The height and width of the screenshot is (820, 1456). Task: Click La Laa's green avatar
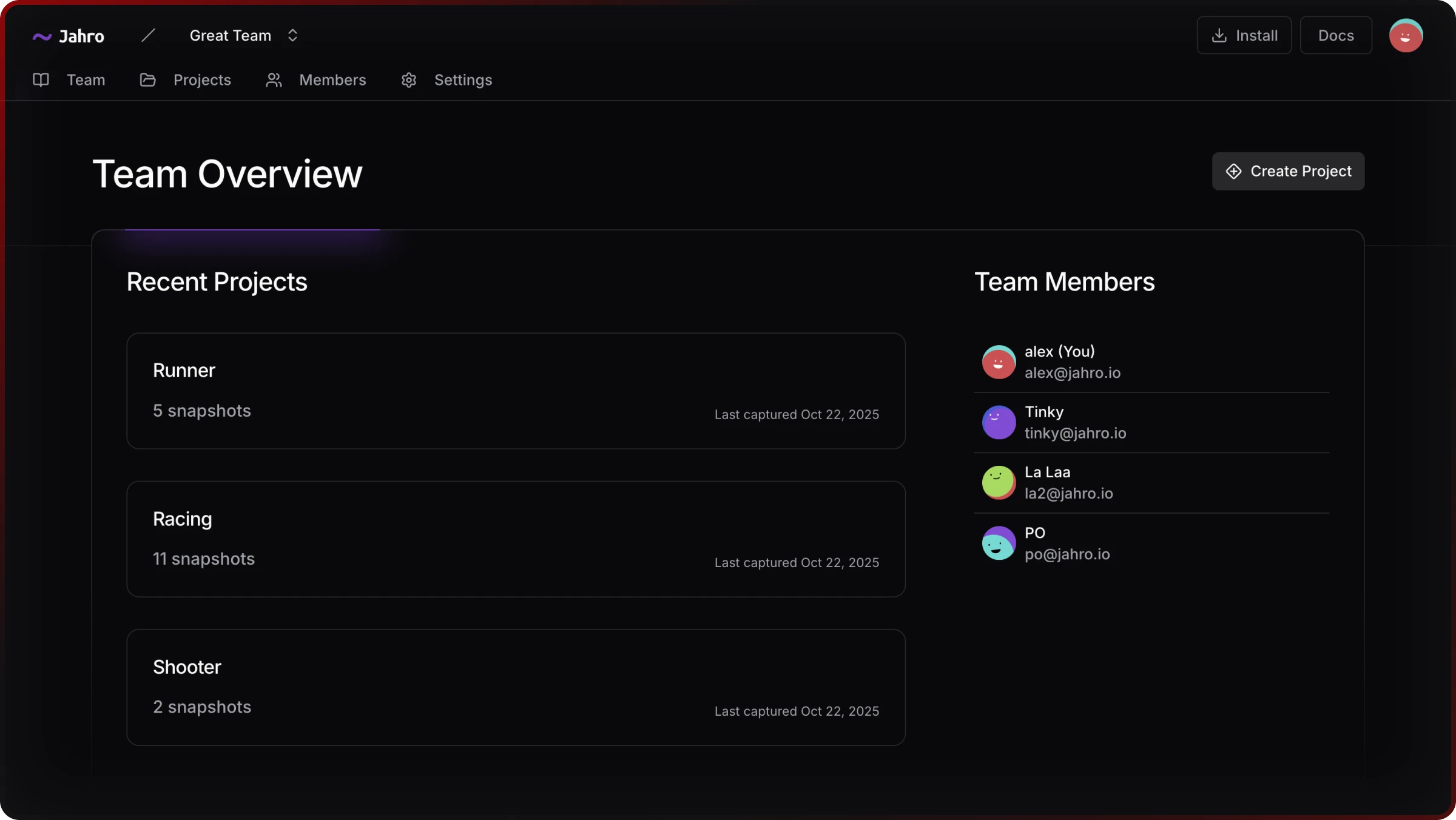coord(999,483)
